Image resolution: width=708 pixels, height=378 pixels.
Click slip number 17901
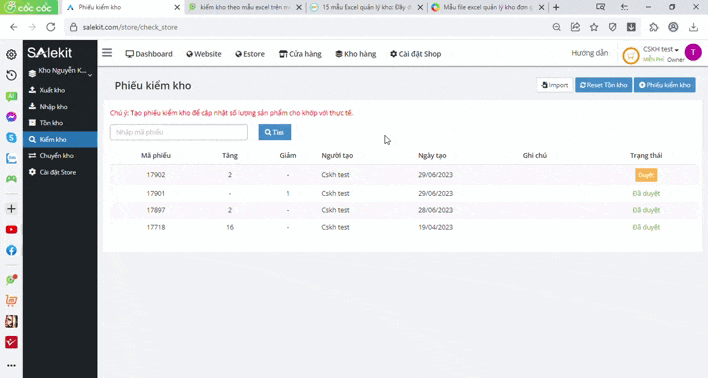click(x=156, y=193)
